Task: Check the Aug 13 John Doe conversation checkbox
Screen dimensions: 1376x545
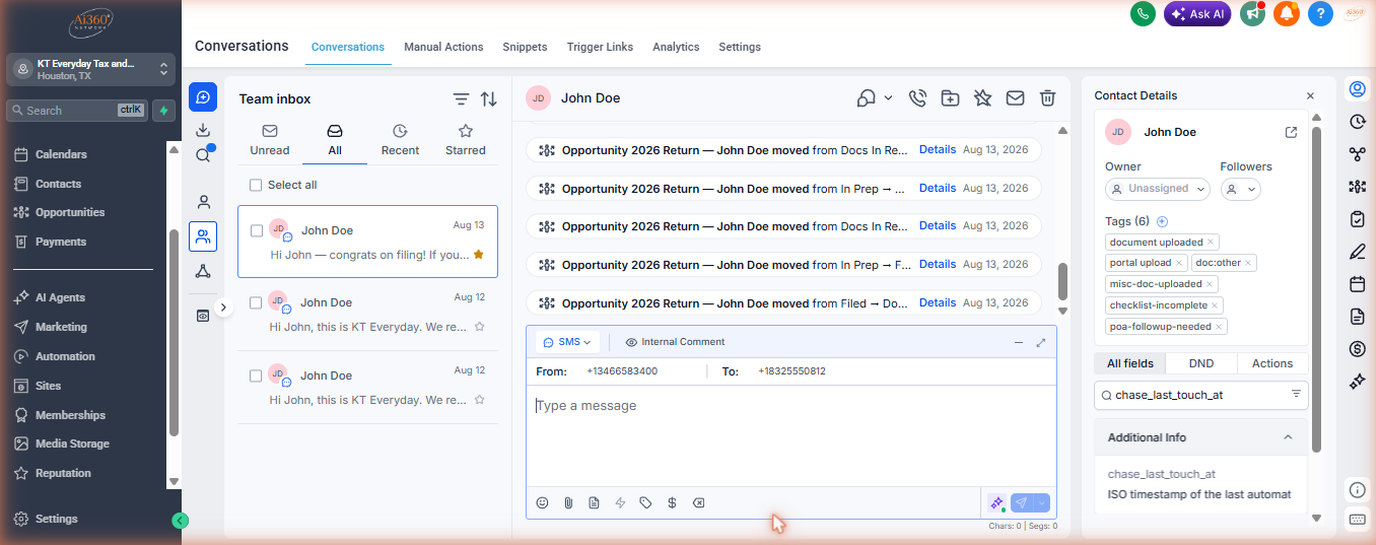Action: click(x=256, y=231)
